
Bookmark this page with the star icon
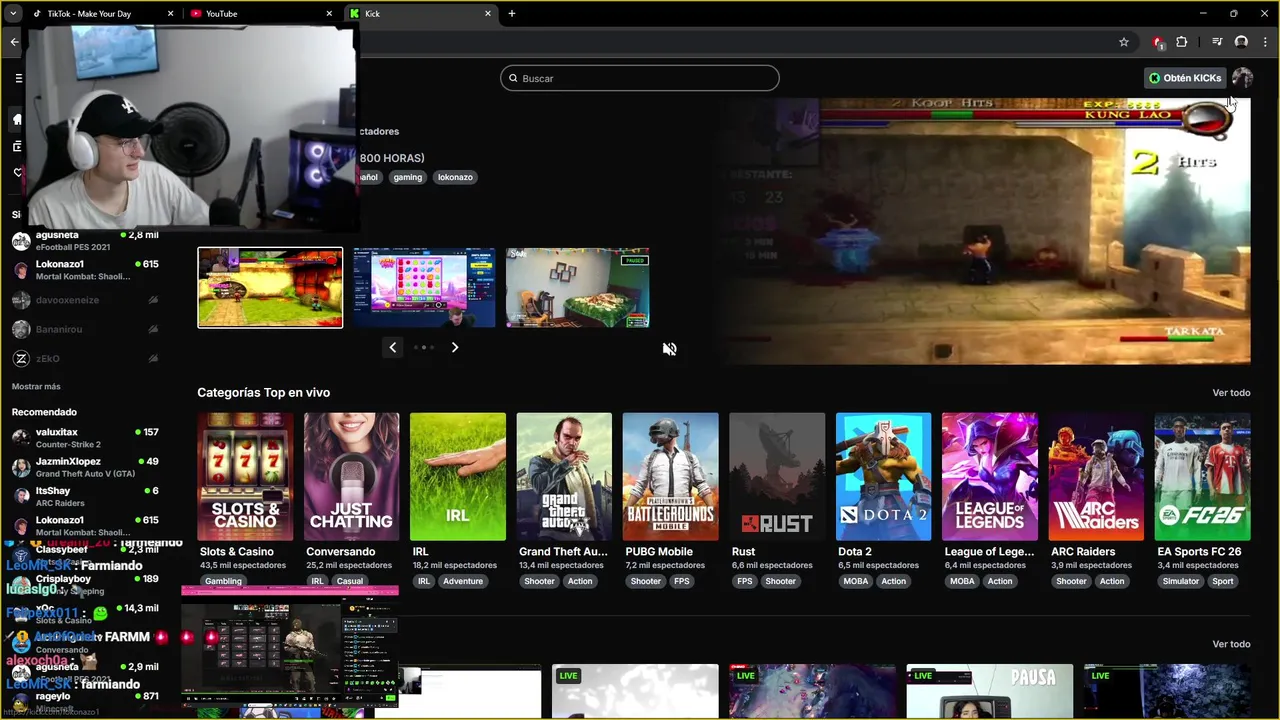click(1124, 42)
